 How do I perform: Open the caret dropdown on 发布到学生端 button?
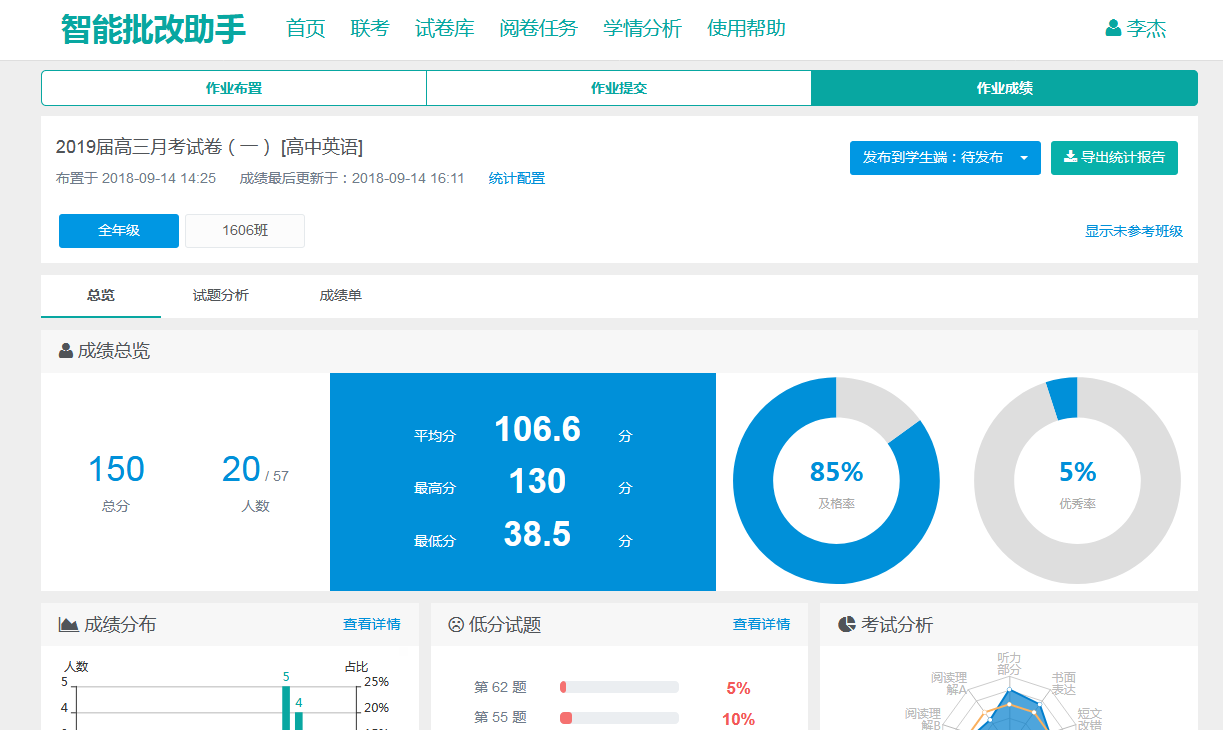(x=1024, y=158)
